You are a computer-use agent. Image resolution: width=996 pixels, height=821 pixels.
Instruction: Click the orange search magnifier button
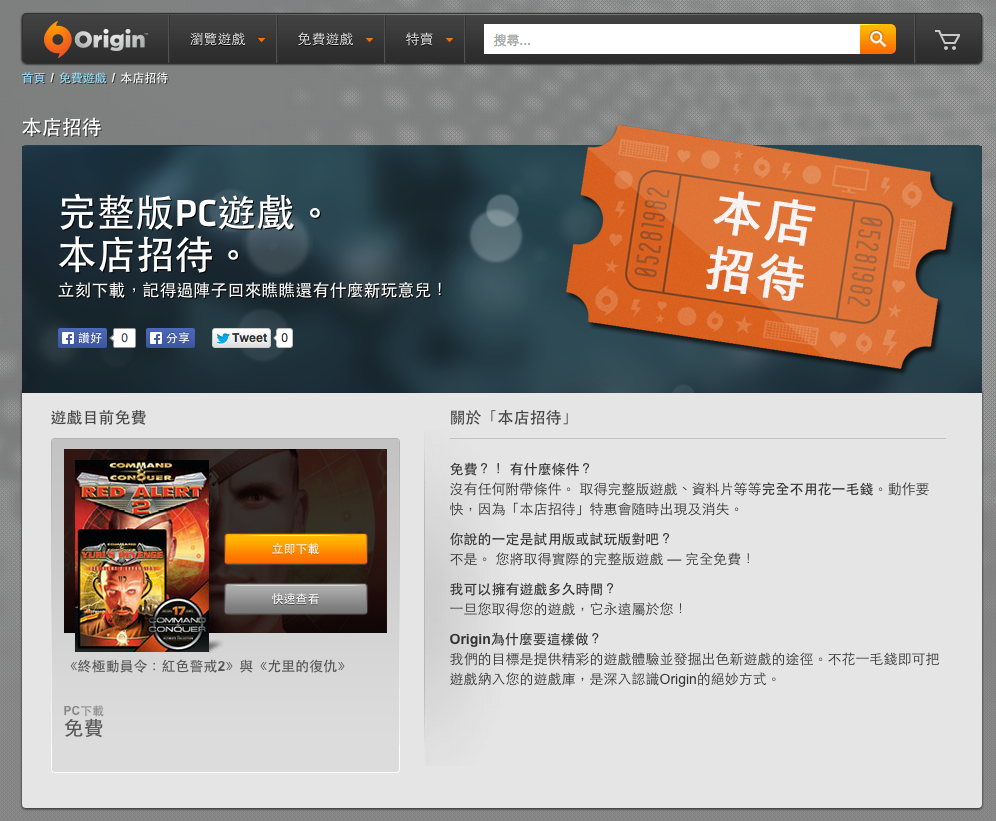click(877, 39)
